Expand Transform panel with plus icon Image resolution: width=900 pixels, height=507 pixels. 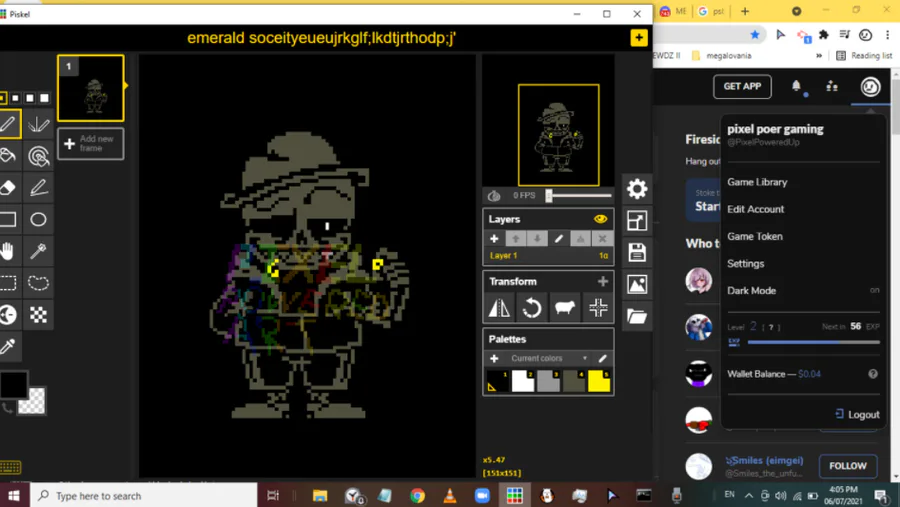pos(603,281)
